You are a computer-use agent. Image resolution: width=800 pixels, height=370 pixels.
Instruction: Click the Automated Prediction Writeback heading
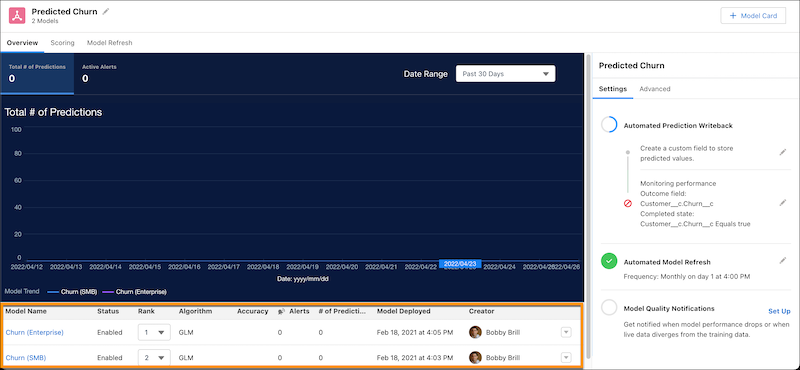[x=679, y=126]
